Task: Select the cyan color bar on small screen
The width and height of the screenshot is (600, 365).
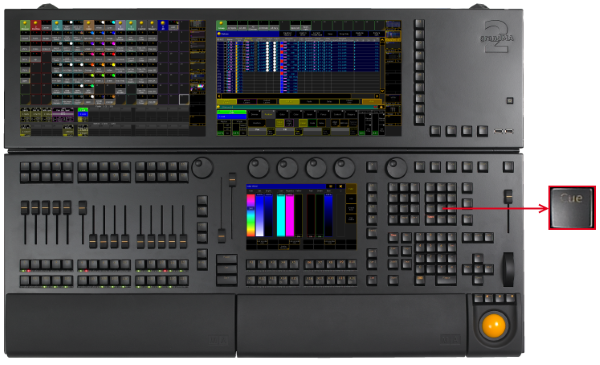Action: point(280,215)
